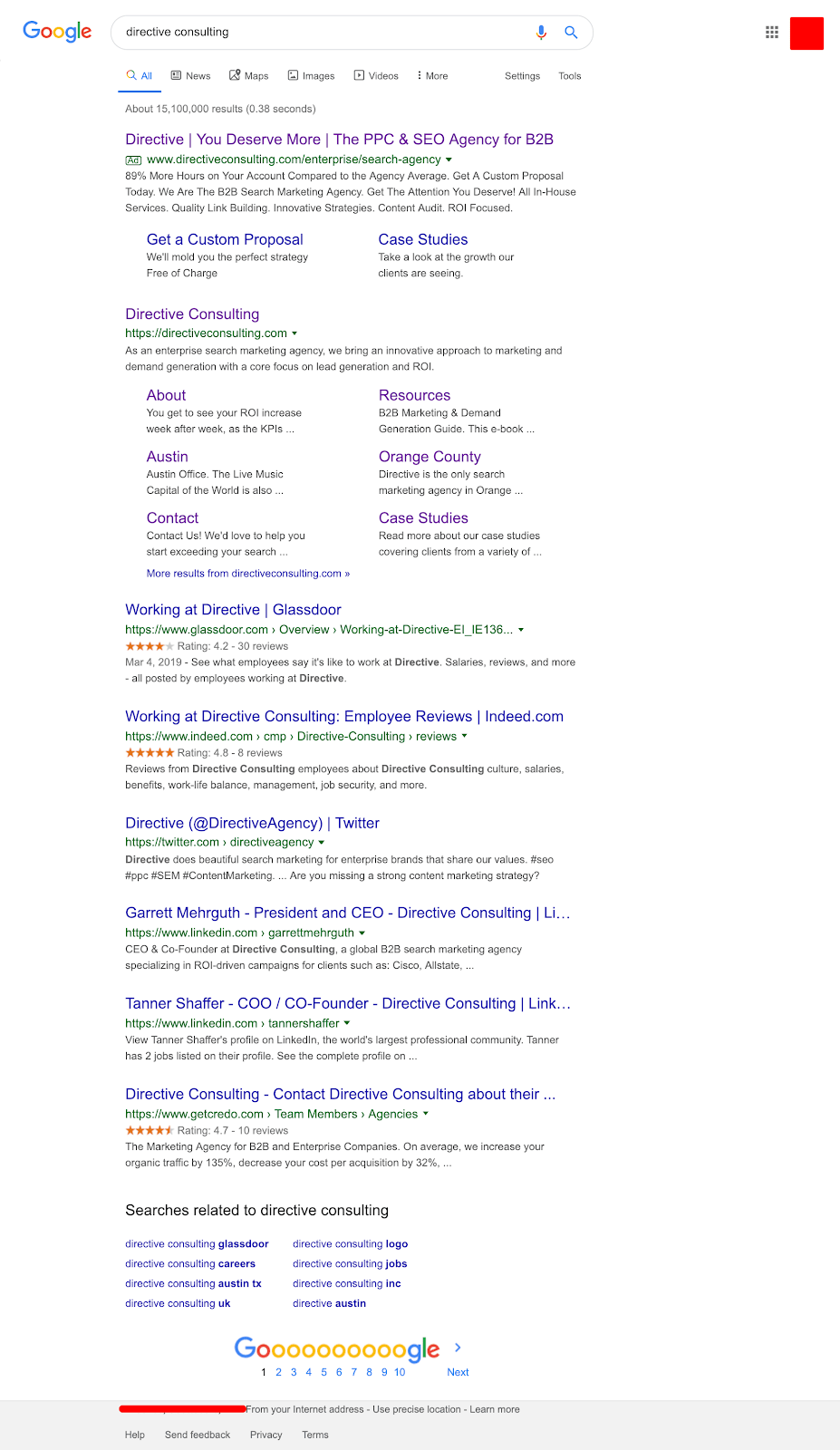Open the Austin sitelink
Screen dimensions: 840x1450
coord(168,457)
